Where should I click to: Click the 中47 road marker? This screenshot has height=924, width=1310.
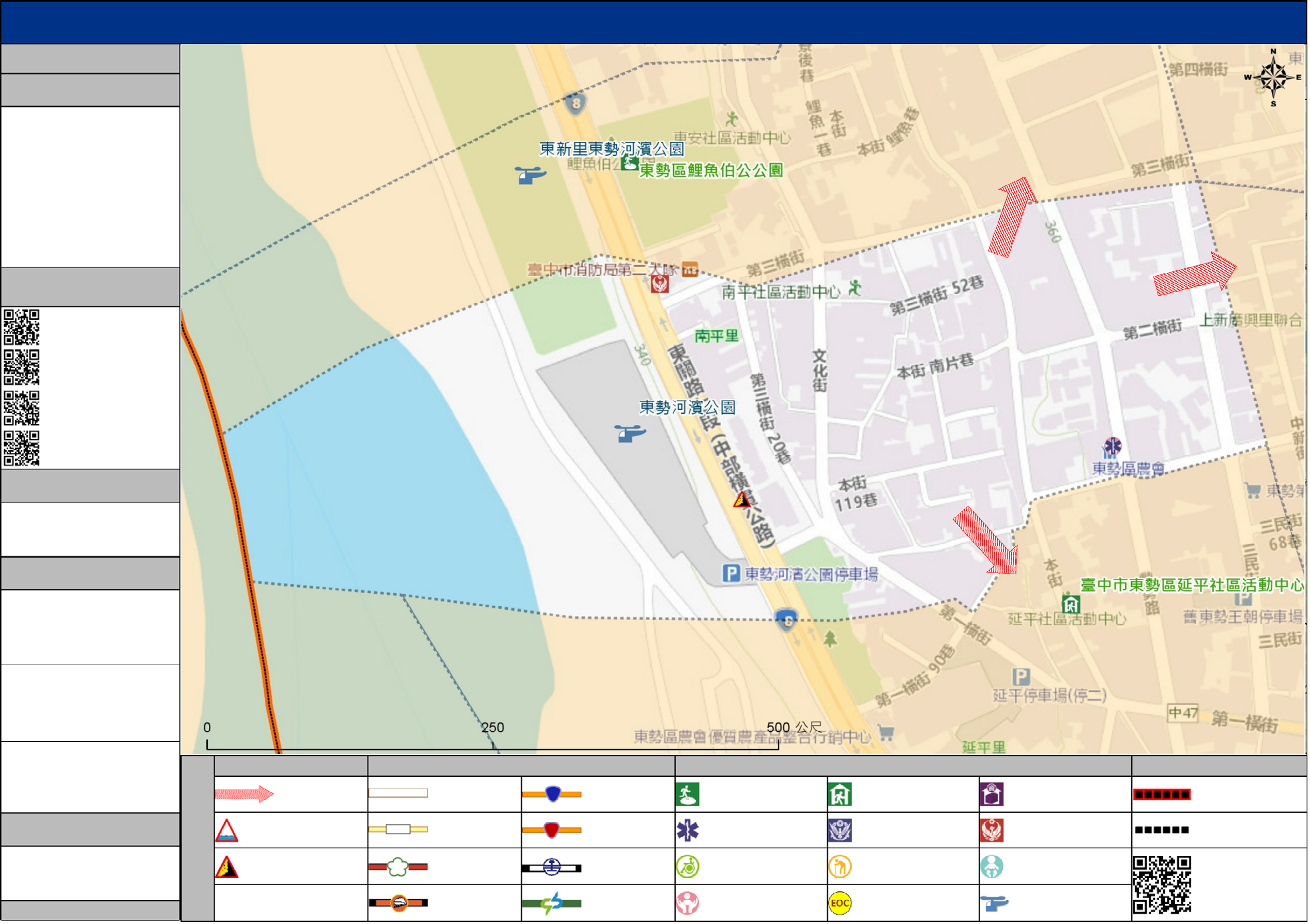1183,714
